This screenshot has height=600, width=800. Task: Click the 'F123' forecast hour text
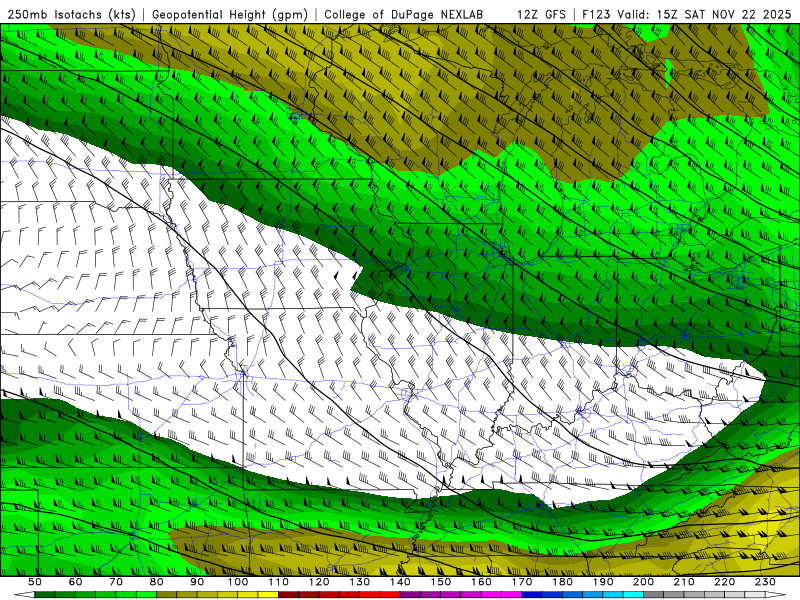[x=596, y=15]
